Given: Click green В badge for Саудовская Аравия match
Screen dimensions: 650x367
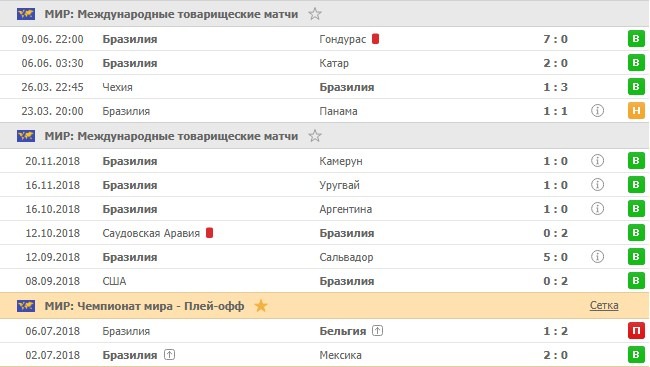Looking at the screenshot, I should (636, 233).
